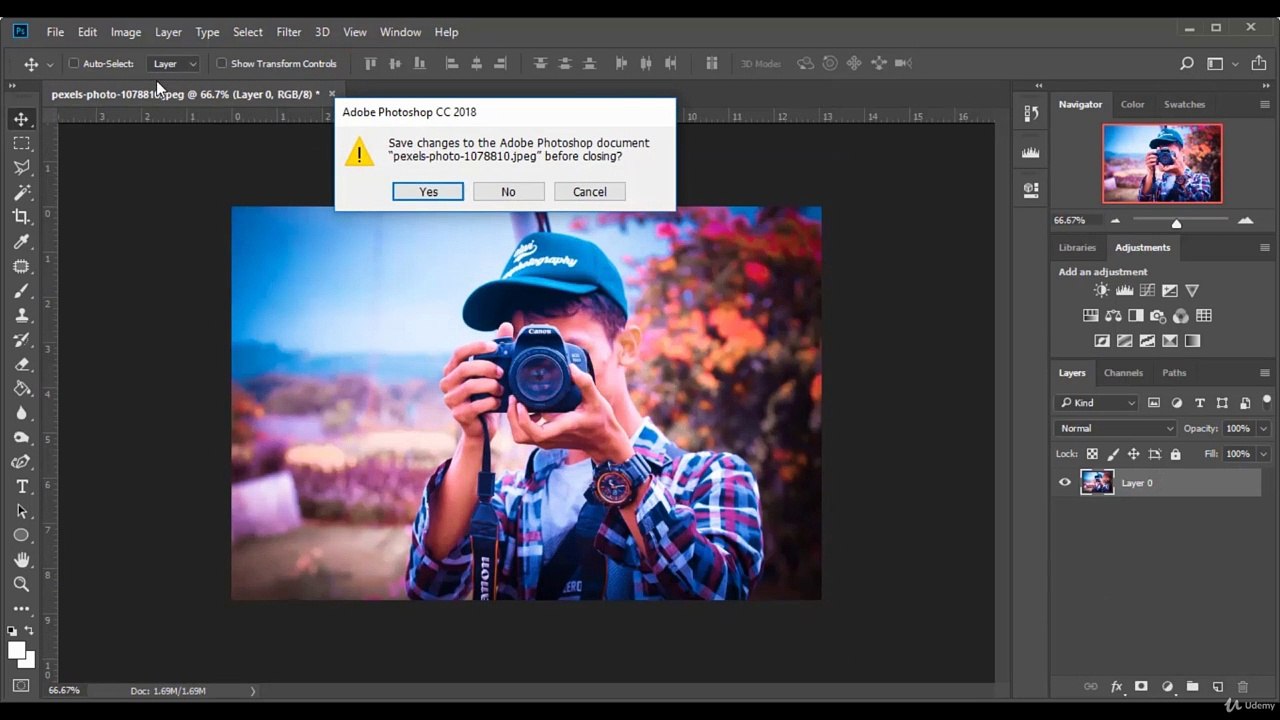Select the Clone Stamp tool
Screen dimensions: 1280x720
22,315
